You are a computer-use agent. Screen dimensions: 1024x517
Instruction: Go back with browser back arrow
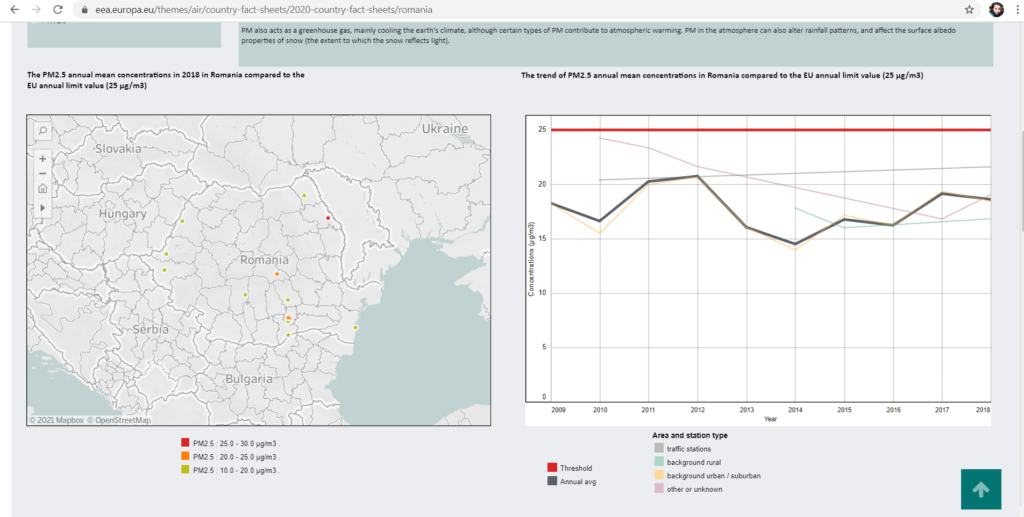14,10
